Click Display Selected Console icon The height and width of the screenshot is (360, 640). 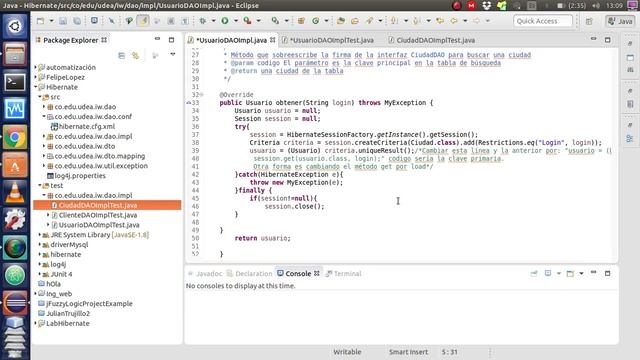(x=548, y=273)
